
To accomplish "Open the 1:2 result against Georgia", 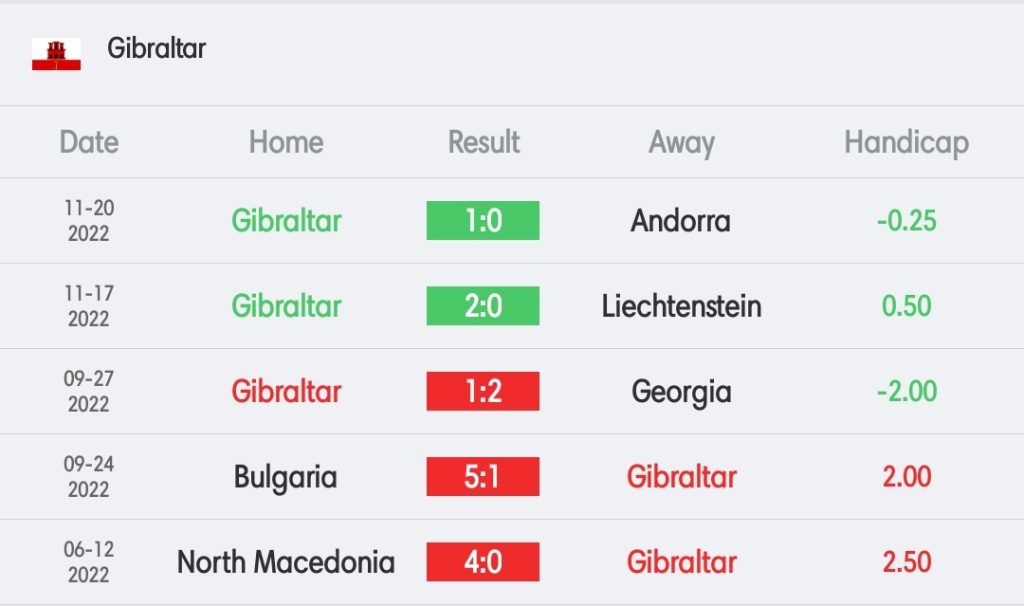I will coord(483,391).
